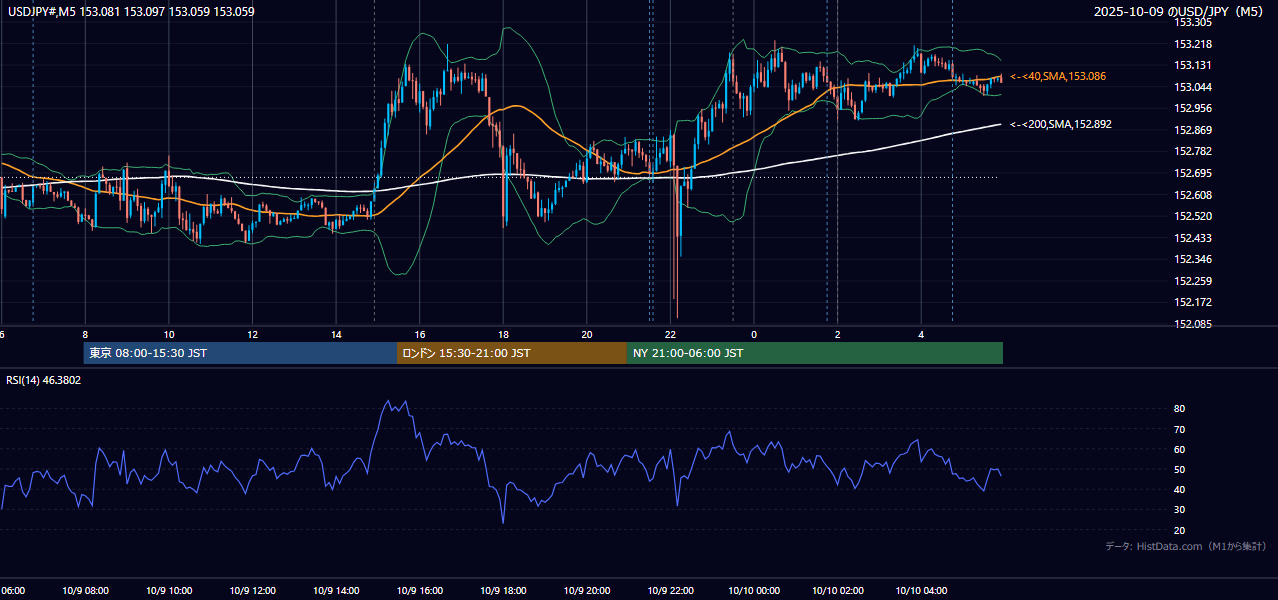Click the 10/9 14:00 bottom time label
Viewport: 1278px width, 600px height.
click(x=337, y=591)
